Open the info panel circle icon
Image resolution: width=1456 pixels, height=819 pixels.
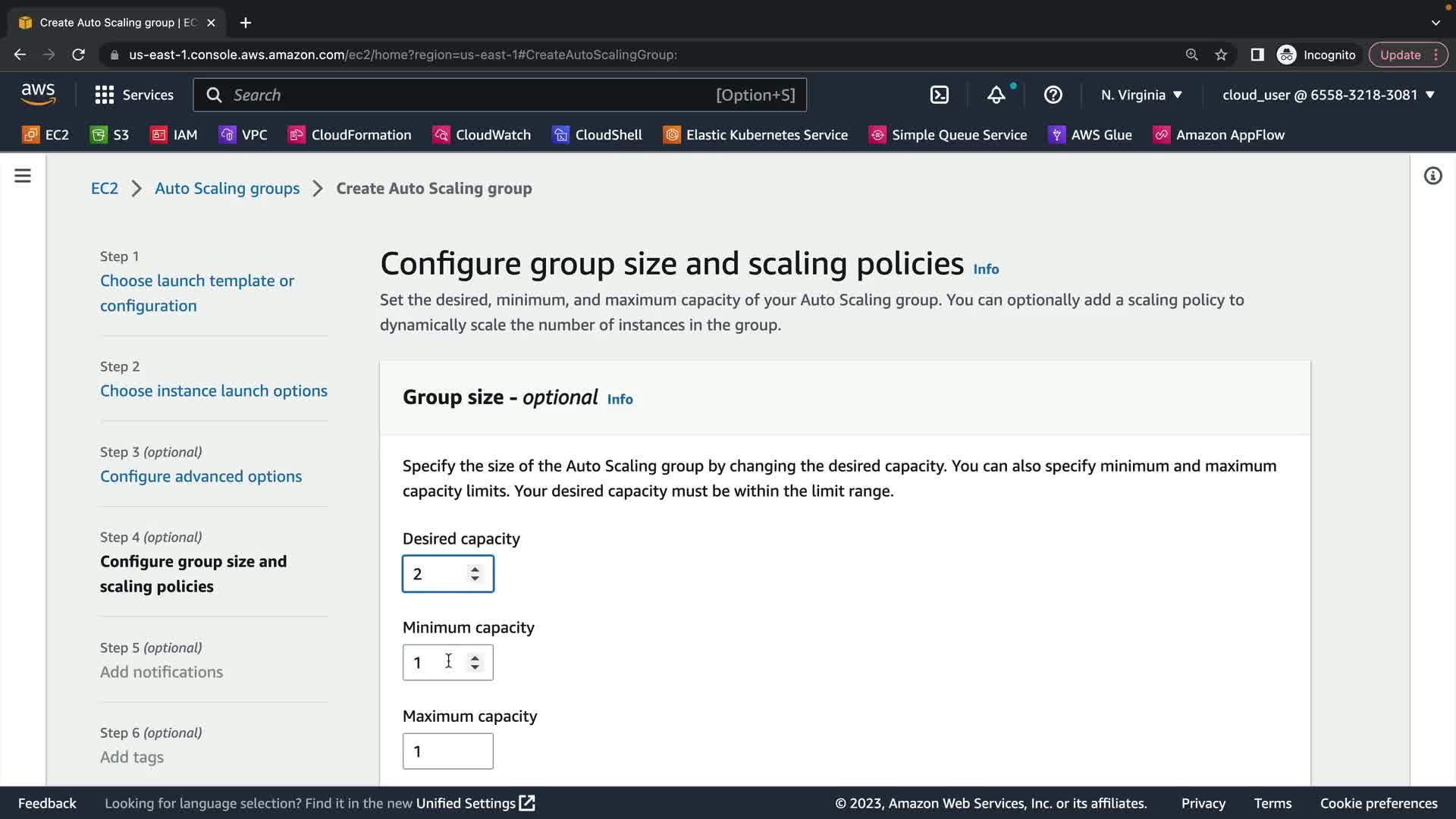[1432, 176]
